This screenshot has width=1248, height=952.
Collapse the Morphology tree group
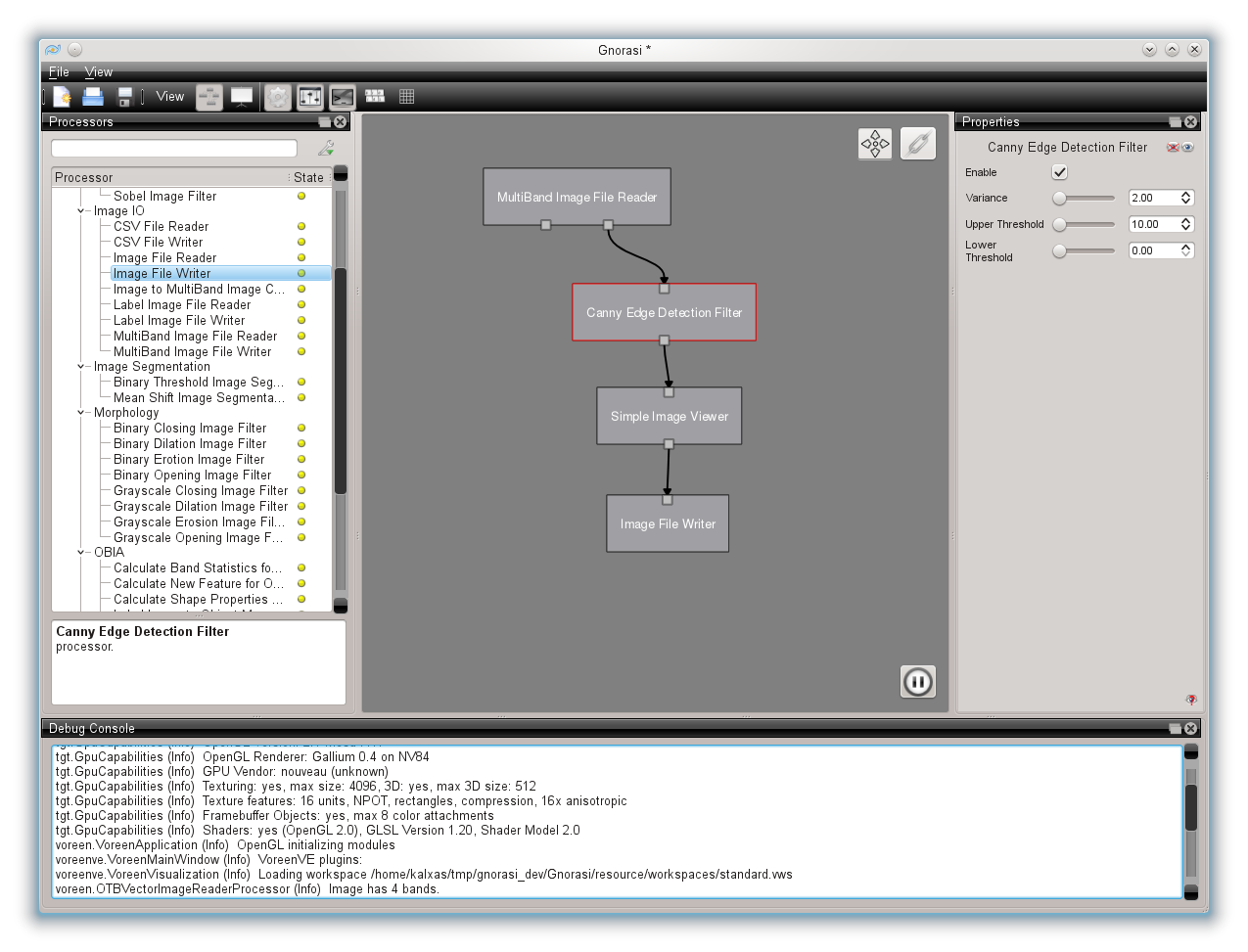(82, 413)
